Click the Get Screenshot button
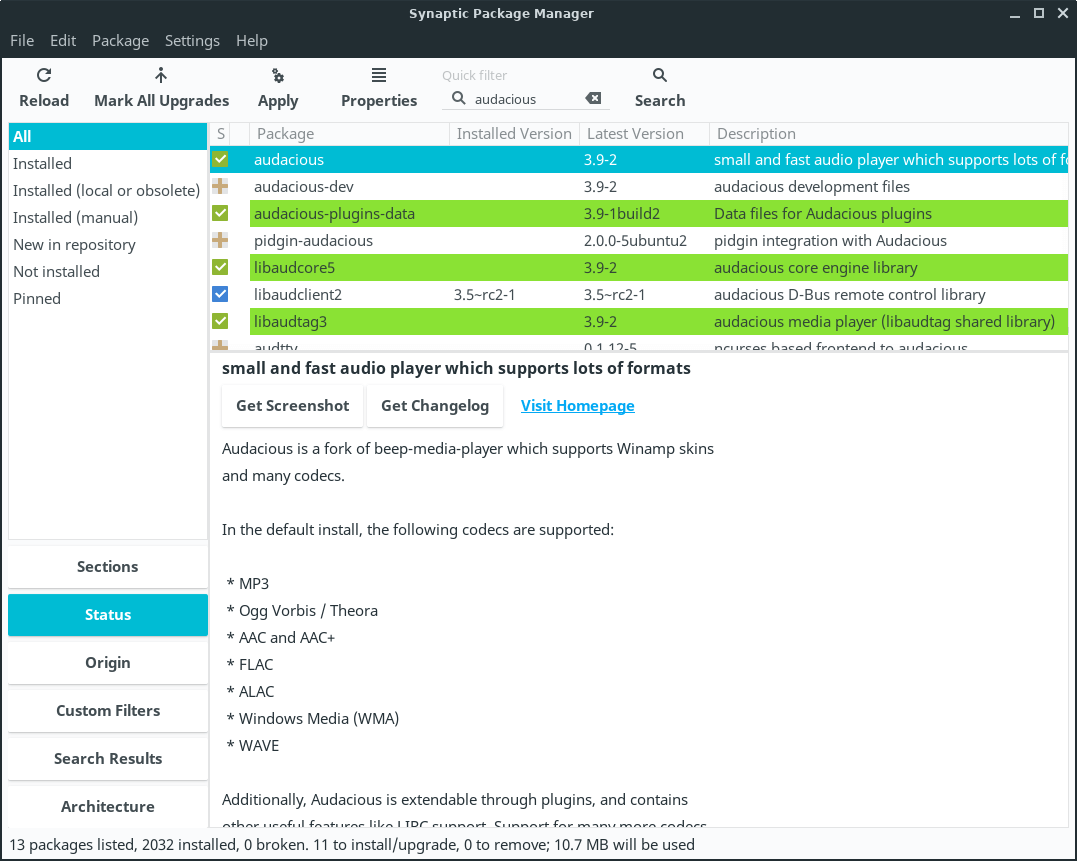1077x861 pixels. pyautogui.click(x=293, y=406)
